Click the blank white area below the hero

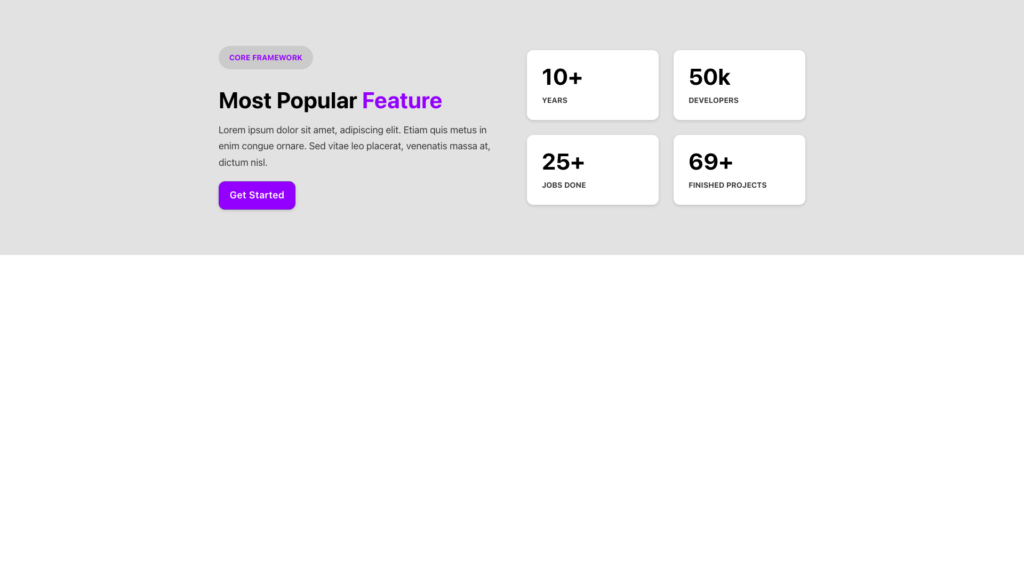(512, 420)
